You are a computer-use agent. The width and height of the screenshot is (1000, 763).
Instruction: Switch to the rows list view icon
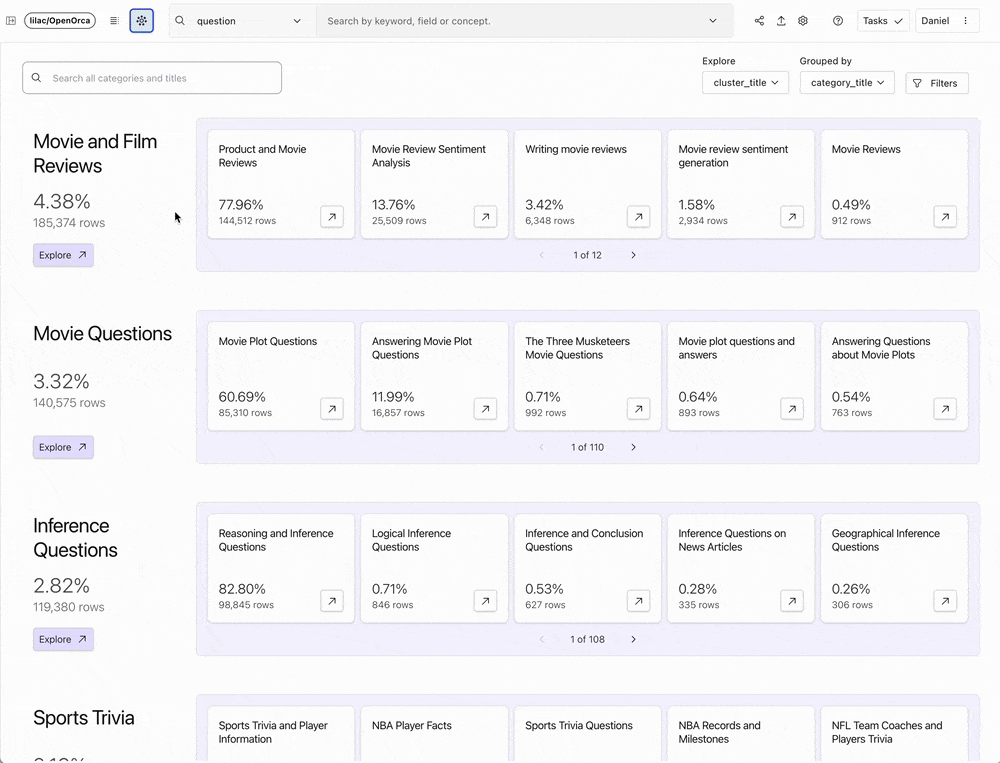coord(114,21)
